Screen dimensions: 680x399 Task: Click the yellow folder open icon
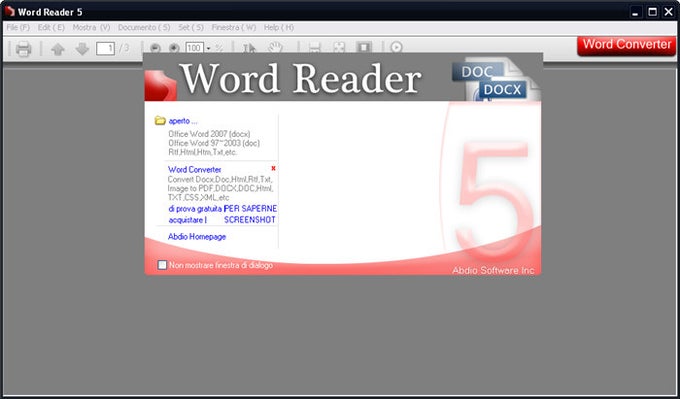click(160, 121)
